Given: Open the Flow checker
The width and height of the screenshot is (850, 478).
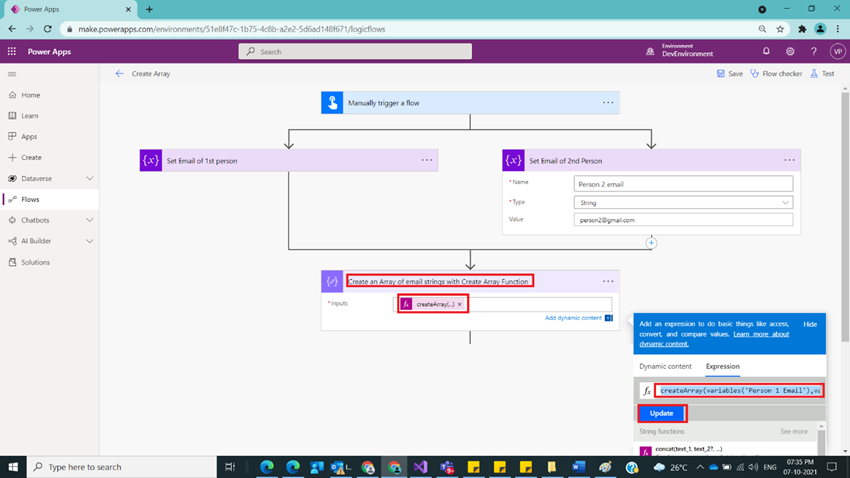Looking at the screenshot, I should (x=776, y=74).
